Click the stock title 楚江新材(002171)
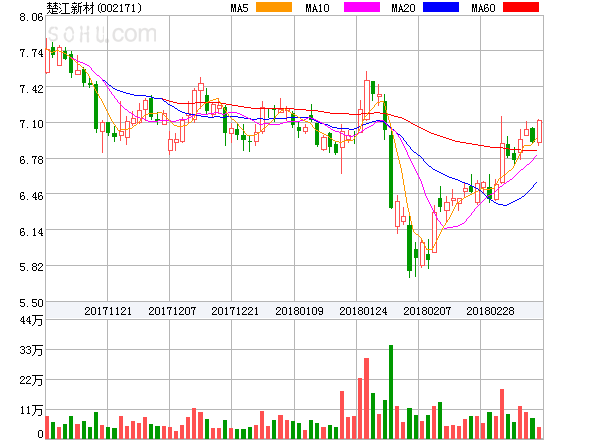 (x=94, y=8)
